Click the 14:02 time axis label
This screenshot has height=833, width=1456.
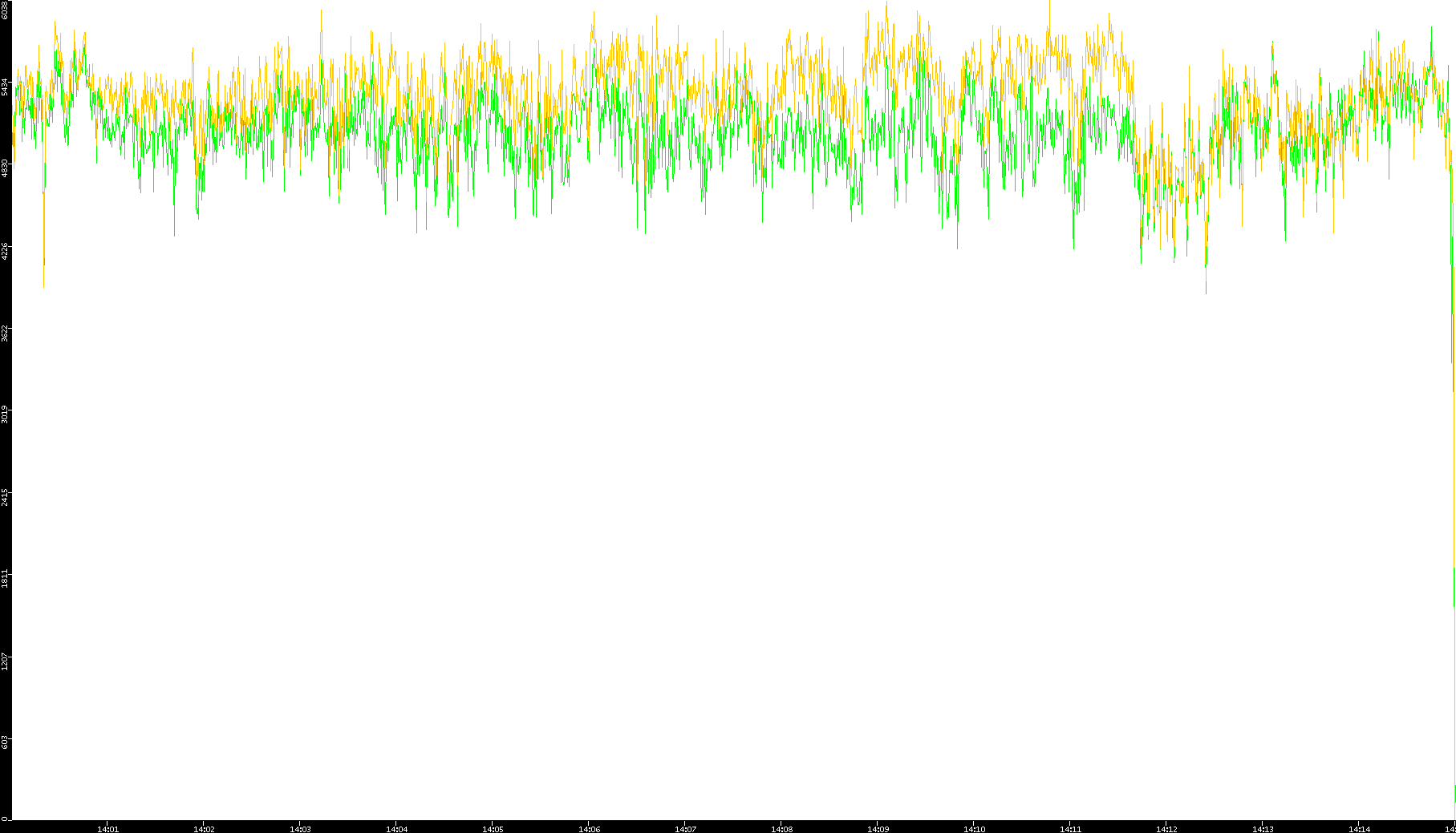click(x=204, y=829)
